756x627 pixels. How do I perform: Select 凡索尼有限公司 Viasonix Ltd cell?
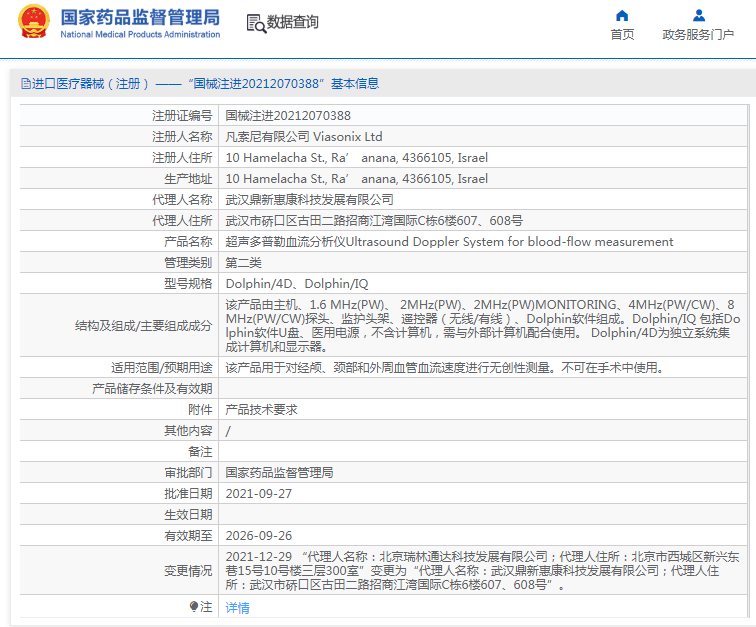pyautogui.click(x=304, y=137)
